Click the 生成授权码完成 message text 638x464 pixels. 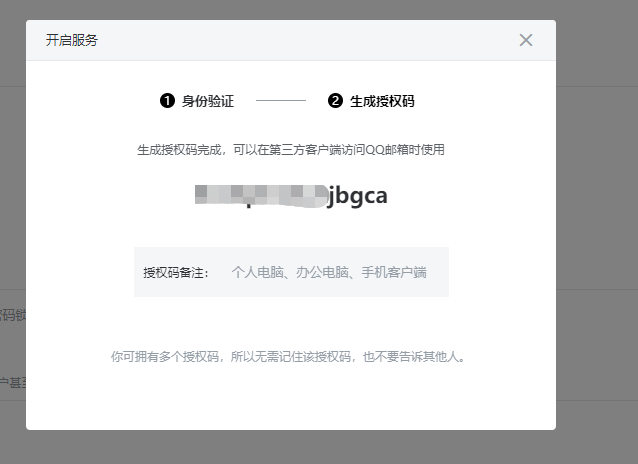291,150
